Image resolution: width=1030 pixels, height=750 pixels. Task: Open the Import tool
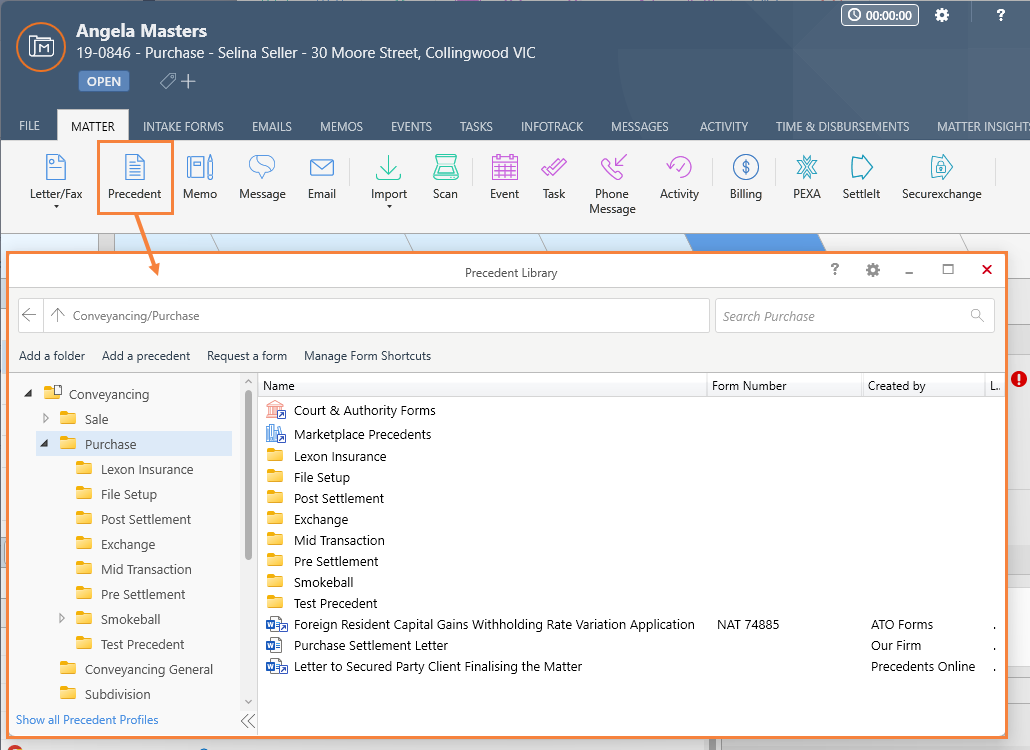point(388,177)
